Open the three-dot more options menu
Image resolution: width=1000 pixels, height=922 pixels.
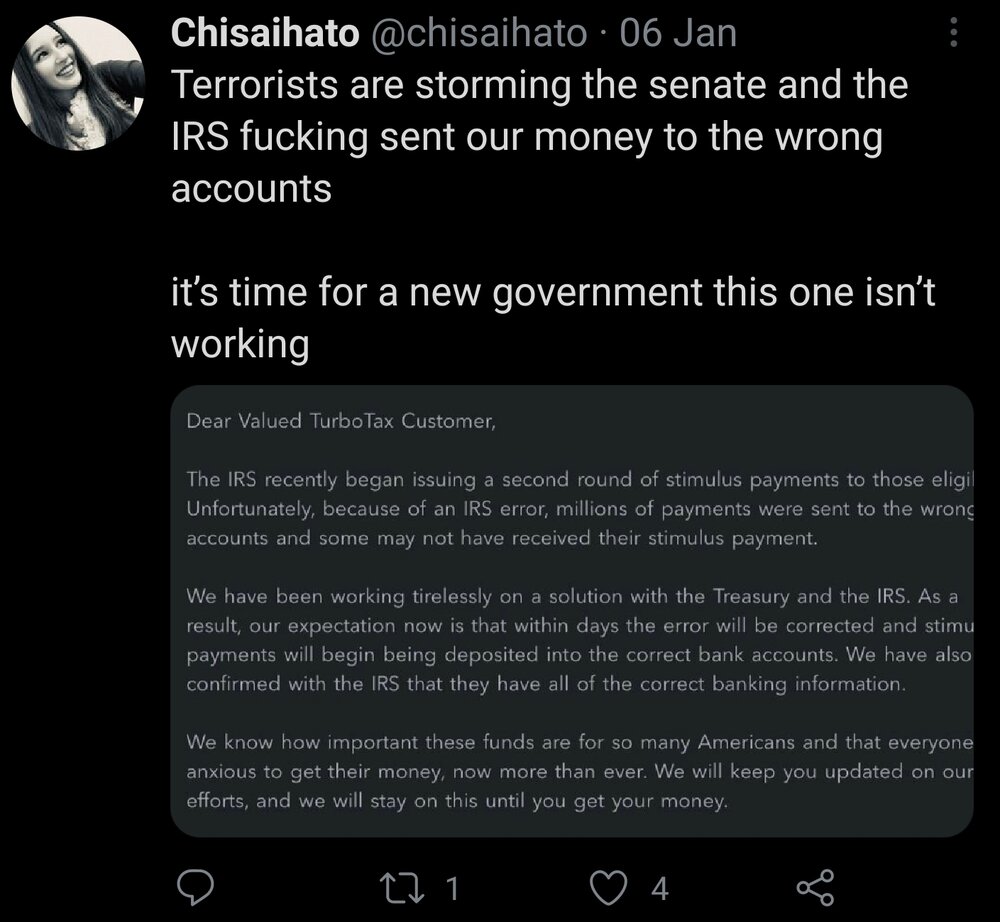pos(952,35)
